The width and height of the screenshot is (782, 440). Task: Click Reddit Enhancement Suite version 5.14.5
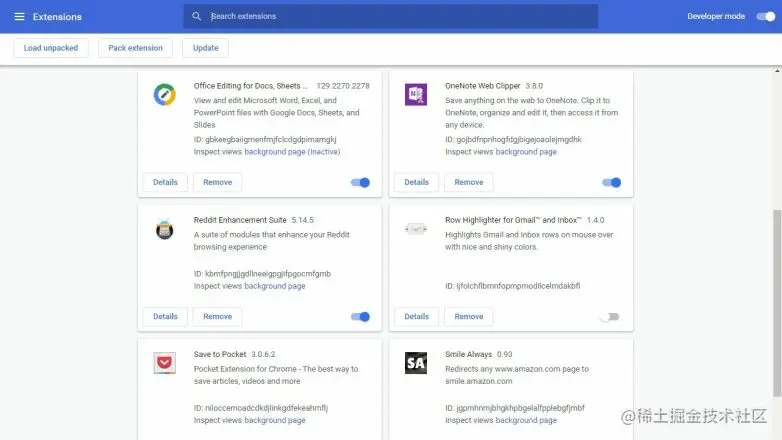point(302,220)
